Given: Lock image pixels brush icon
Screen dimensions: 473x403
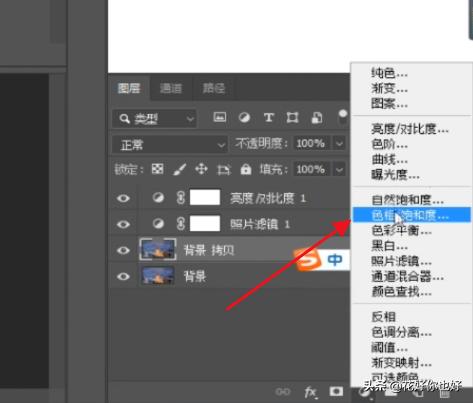Looking at the screenshot, I should pos(180,169).
